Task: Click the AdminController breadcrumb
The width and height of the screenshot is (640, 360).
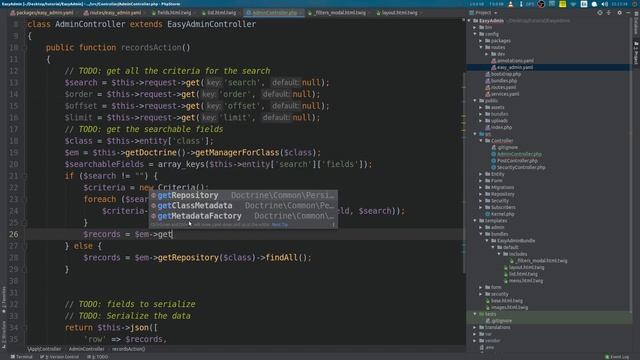Action: click(x=86, y=349)
